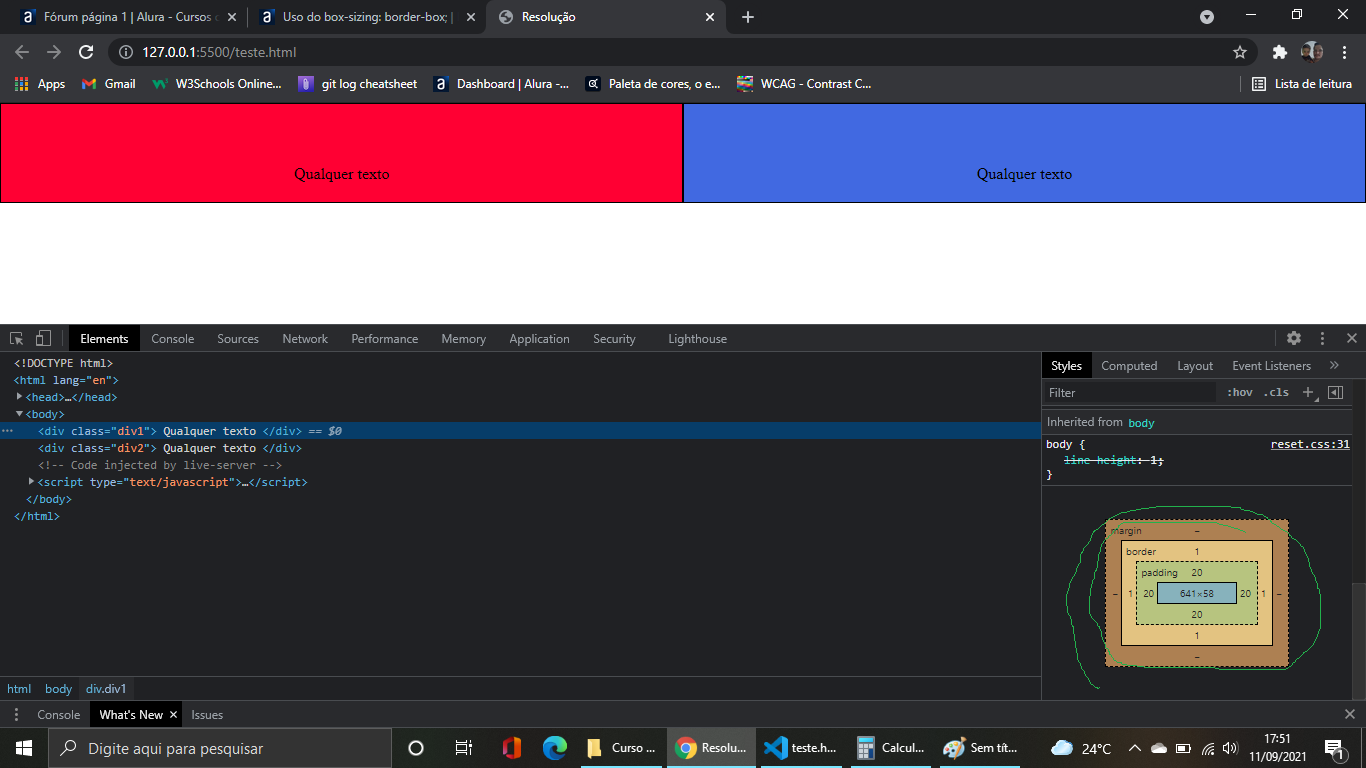Click the Windows search box
1366x768 pixels.
tap(220, 748)
